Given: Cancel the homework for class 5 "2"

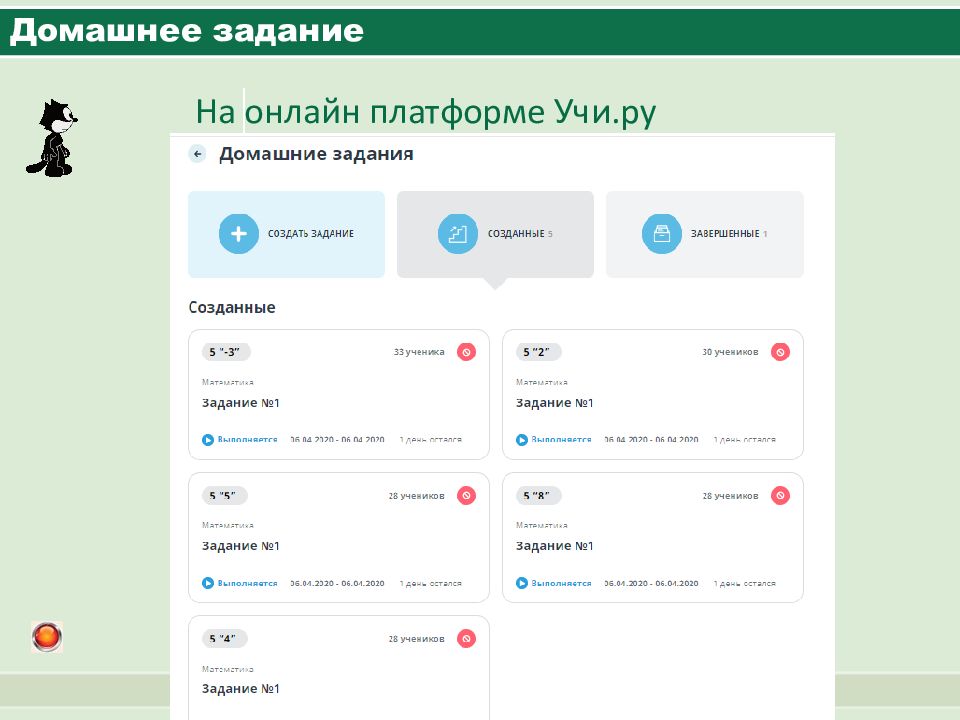Looking at the screenshot, I should point(780,352).
